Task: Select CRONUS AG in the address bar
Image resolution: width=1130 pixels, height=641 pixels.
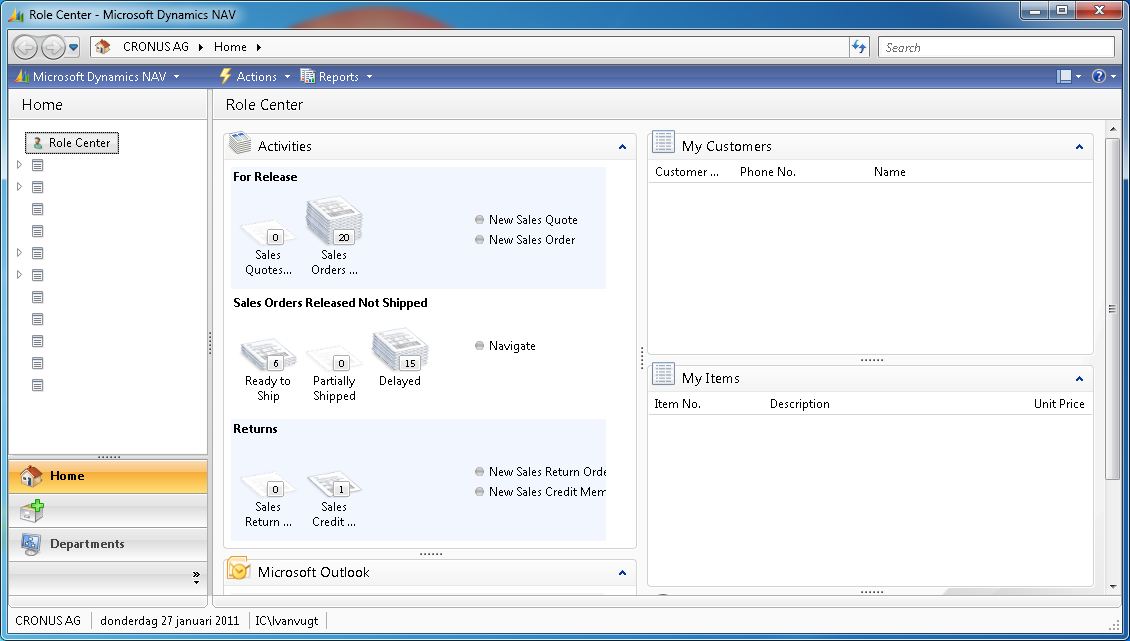Action: click(x=156, y=47)
